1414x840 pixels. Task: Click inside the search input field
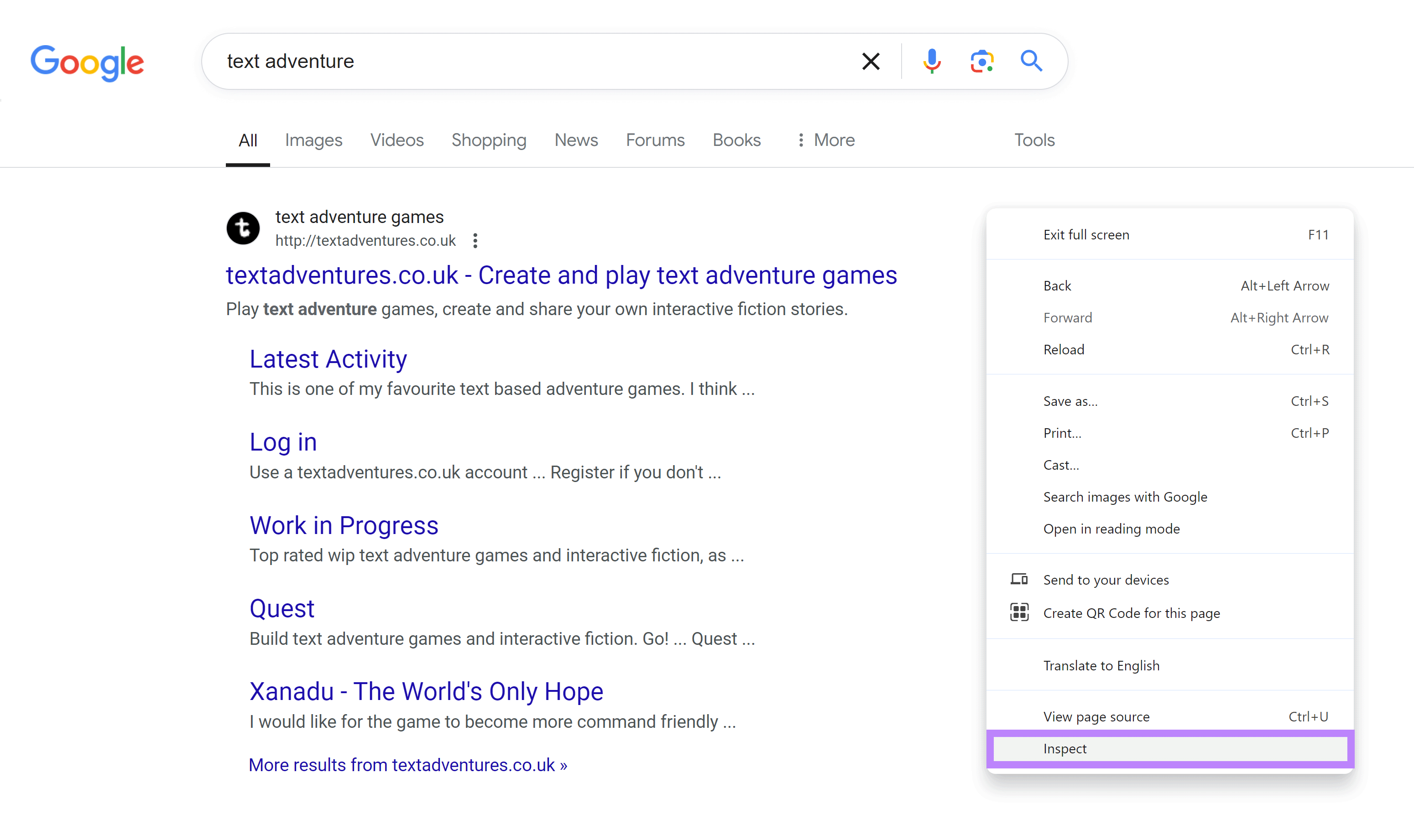point(510,61)
